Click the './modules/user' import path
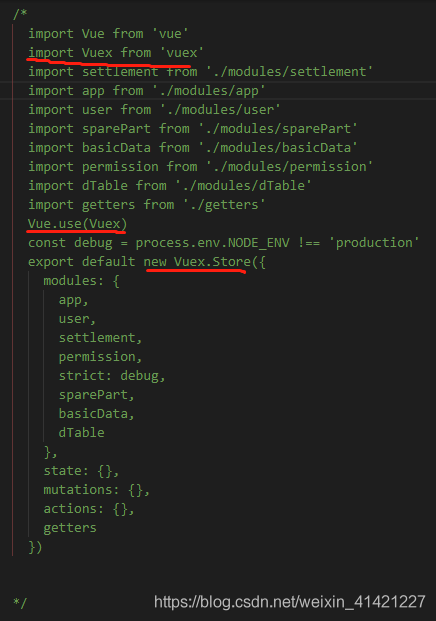 220,110
